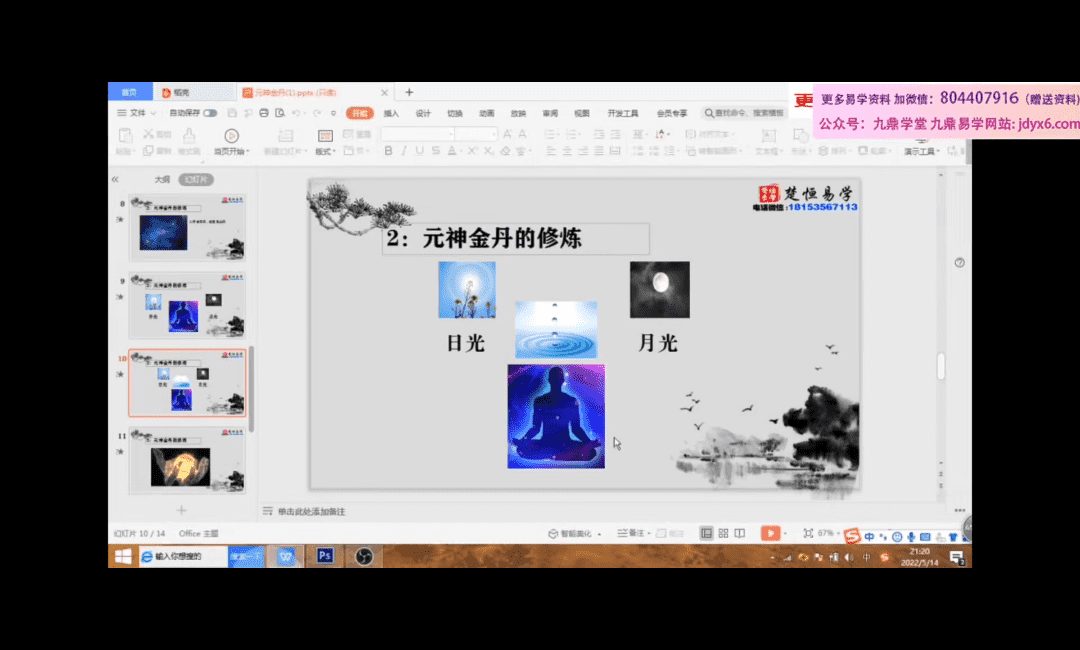The width and height of the screenshot is (1080, 650).
Task: Click the Bold formatting icon
Action: coord(389,151)
